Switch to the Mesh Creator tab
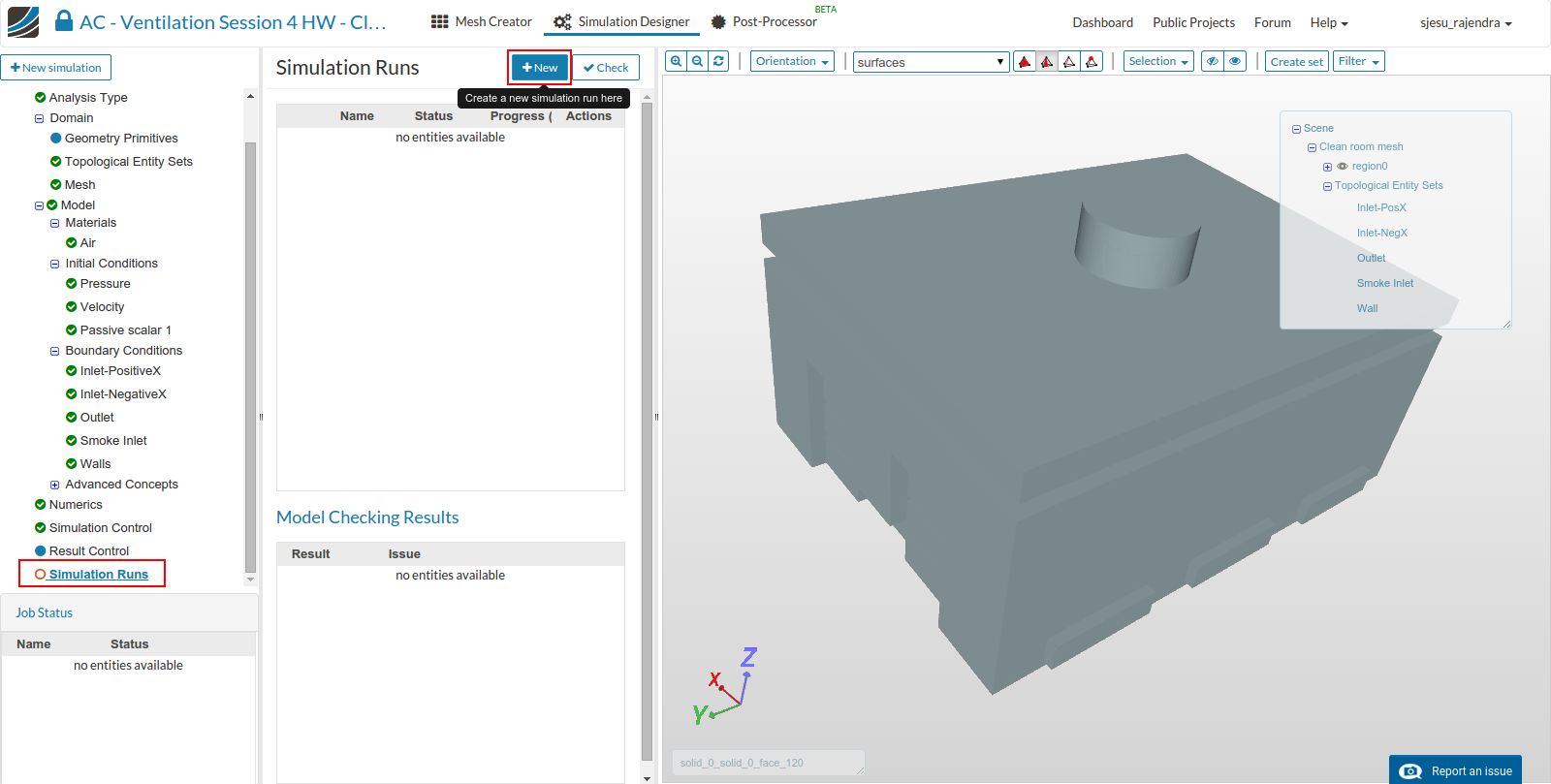Image resolution: width=1551 pixels, height=784 pixels. pos(482,22)
